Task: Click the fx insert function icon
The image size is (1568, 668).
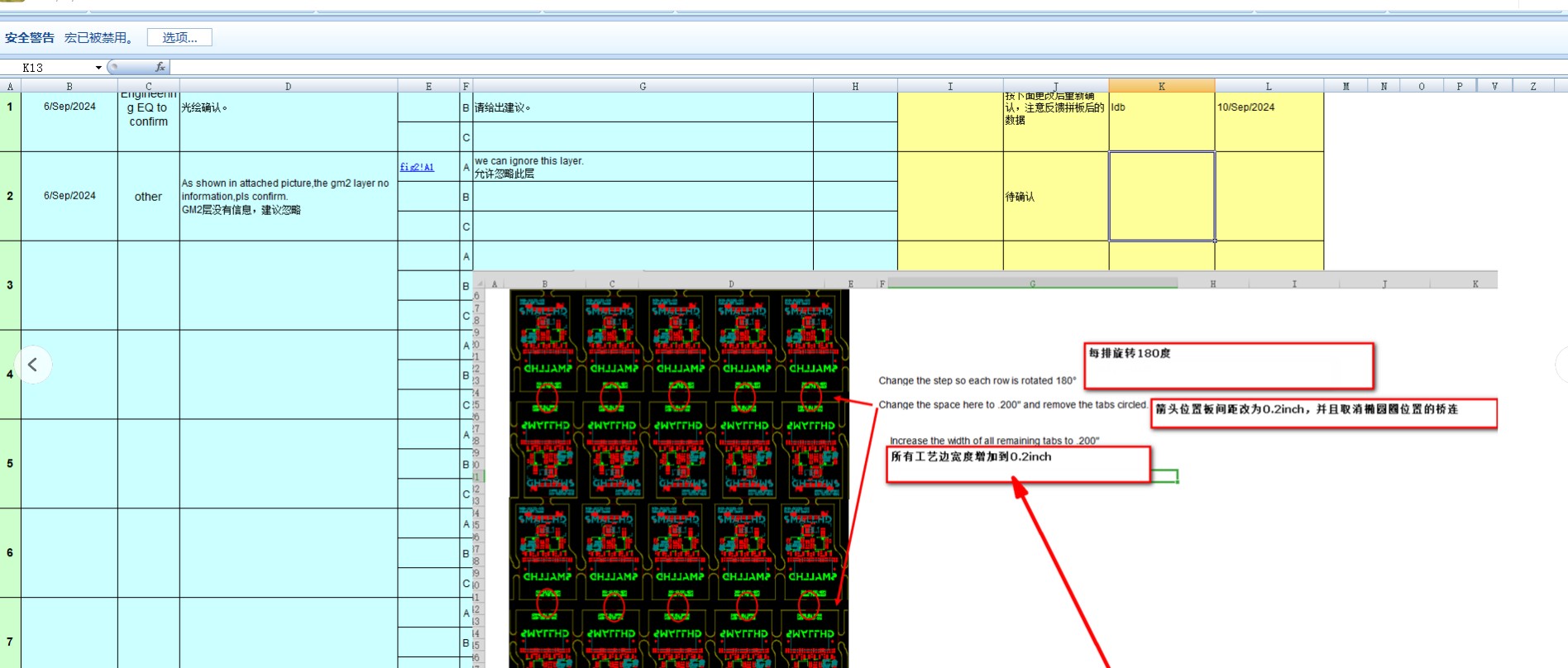Action: click(x=160, y=68)
